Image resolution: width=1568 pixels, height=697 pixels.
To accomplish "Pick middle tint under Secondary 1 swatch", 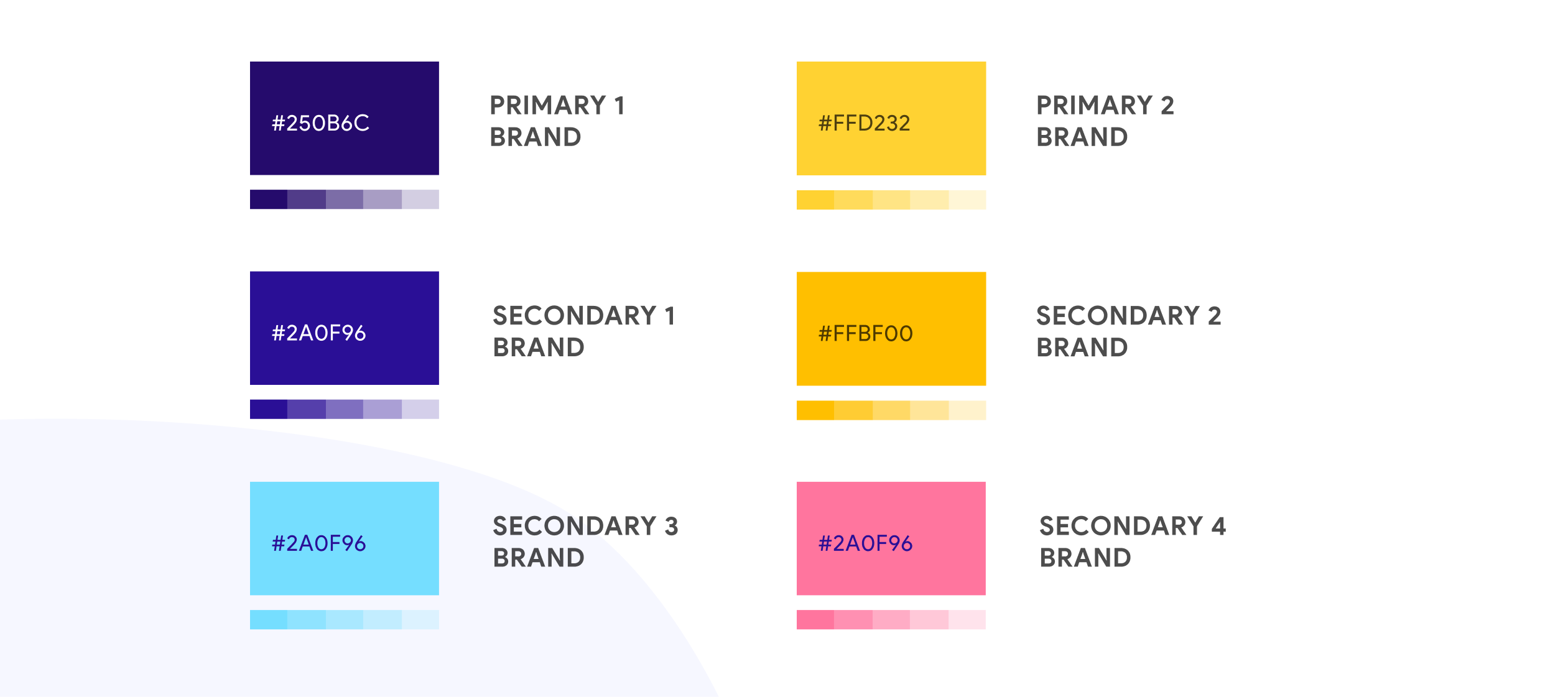I will (x=344, y=409).
